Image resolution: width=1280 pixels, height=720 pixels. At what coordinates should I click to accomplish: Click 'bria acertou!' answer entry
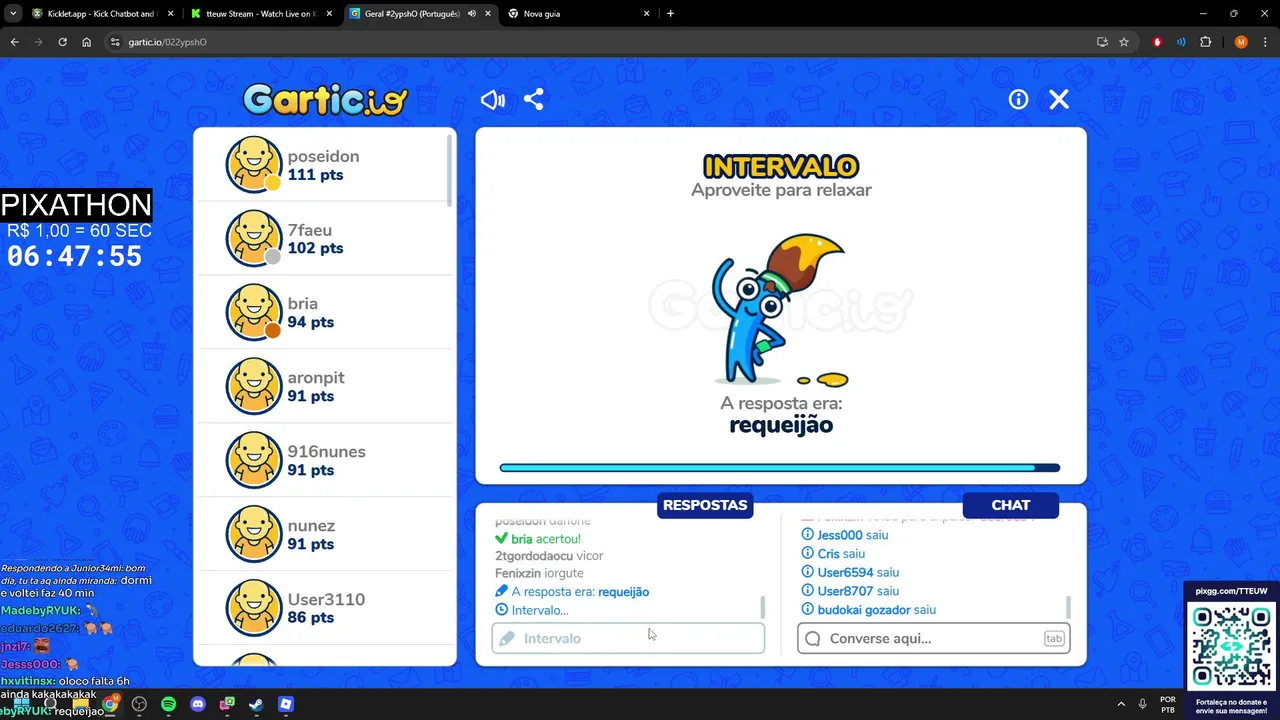coord(538,539)
